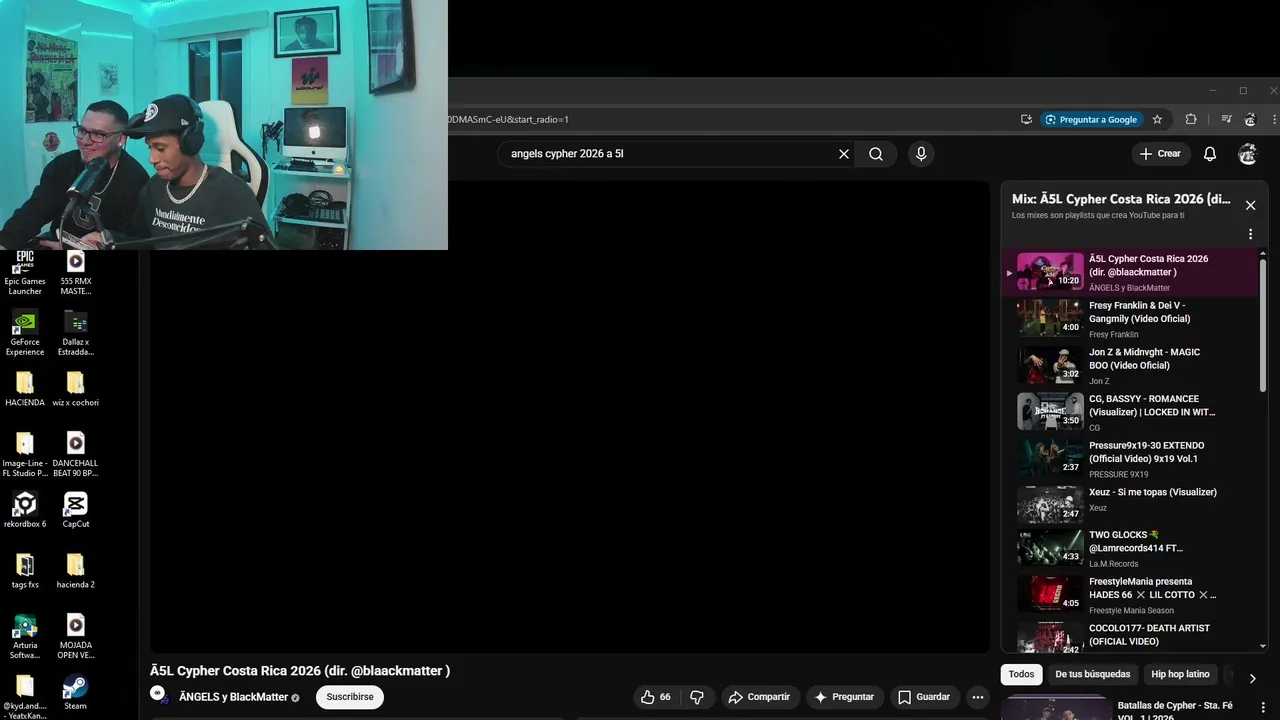Play COCOLO177 DEATH ARTIST video

point(1130,637)
